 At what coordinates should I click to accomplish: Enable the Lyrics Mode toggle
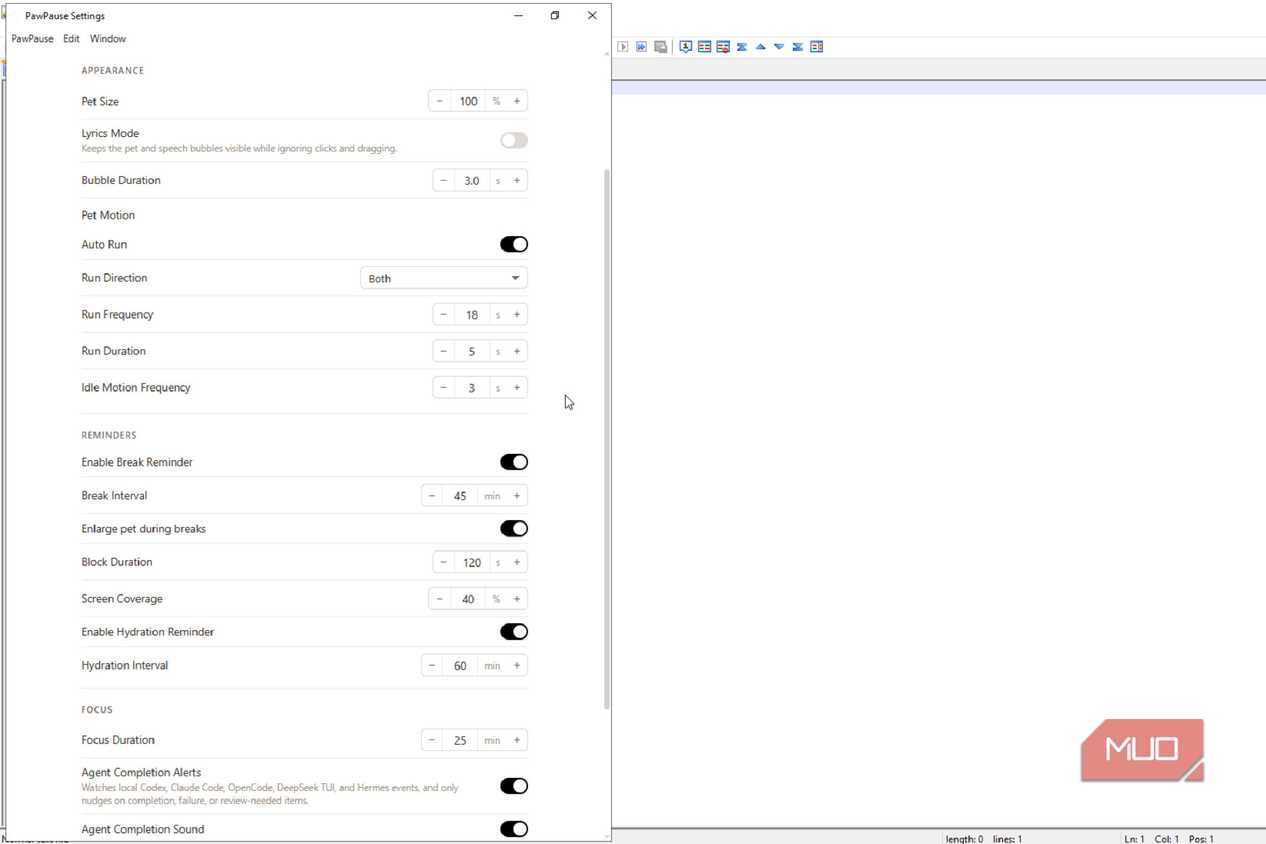coord(514,141)
